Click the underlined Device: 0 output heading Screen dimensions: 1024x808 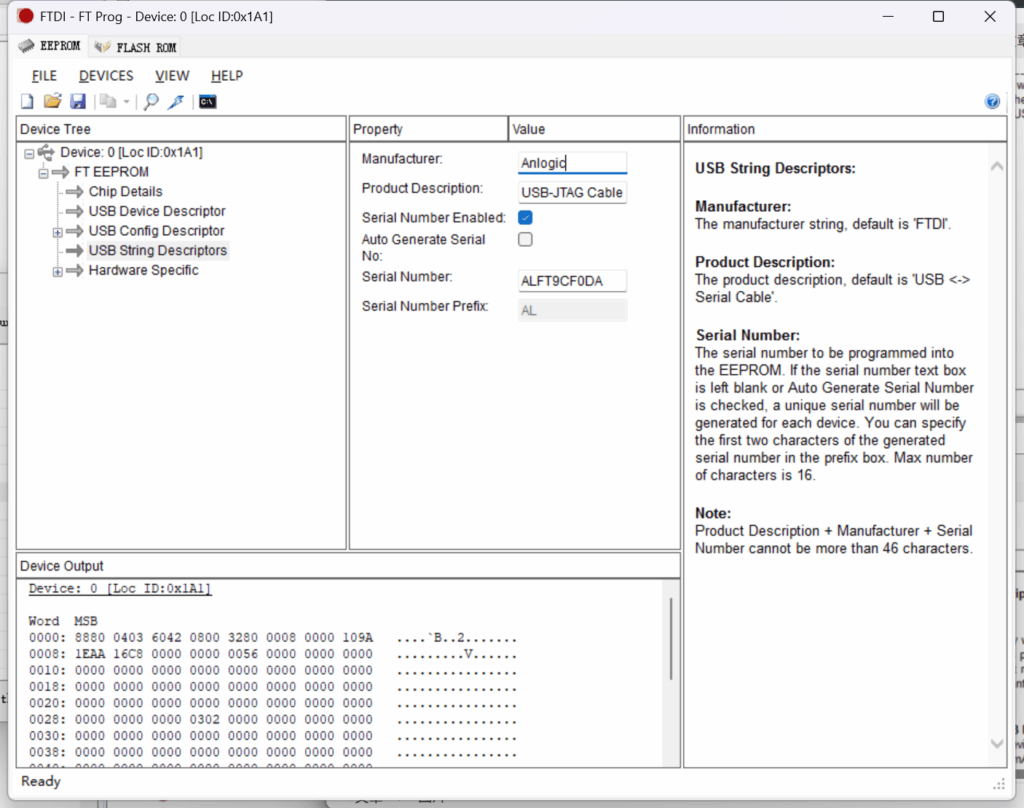click(x=120, y=589)
